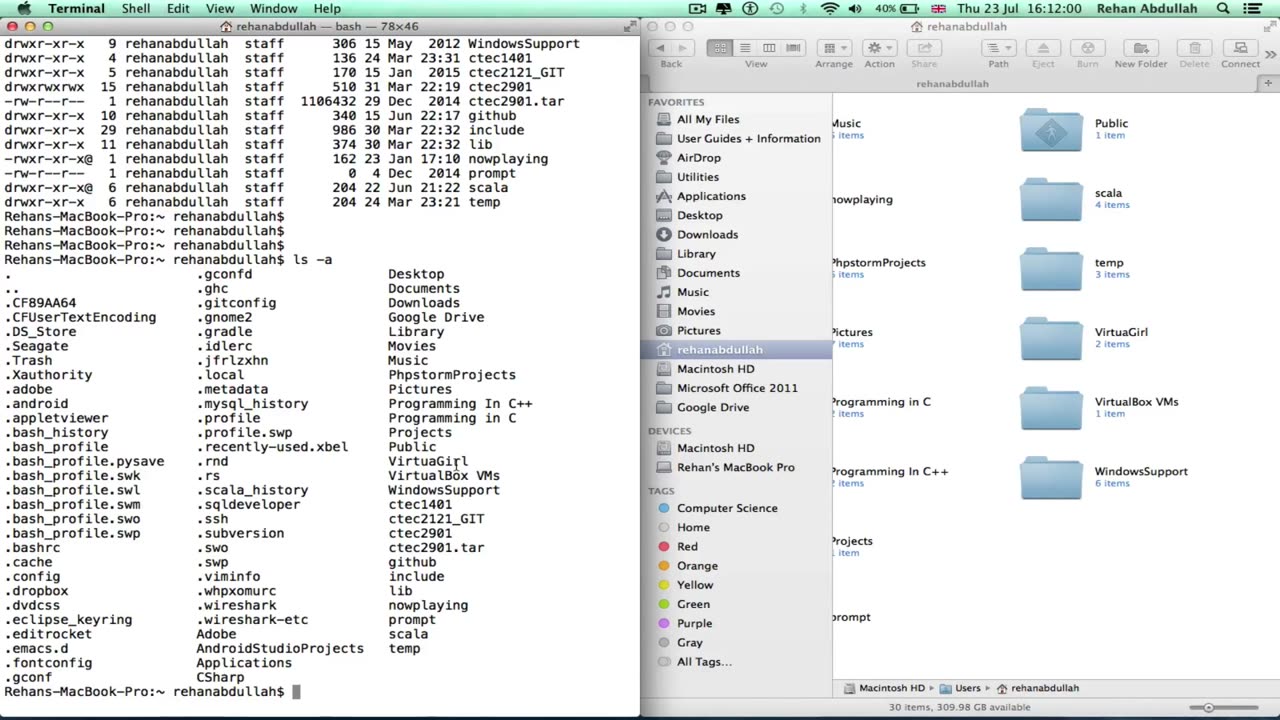Click the Share toolbar icon
The height and width of the screenshot is (720, 1280).
924,48
